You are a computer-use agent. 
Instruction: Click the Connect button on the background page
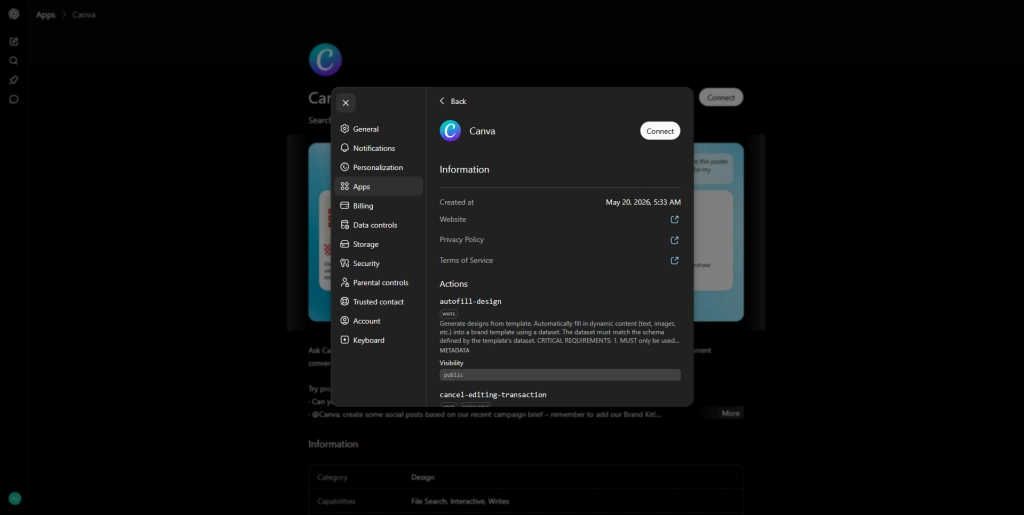pyautogui.click(x=721, y=97)
